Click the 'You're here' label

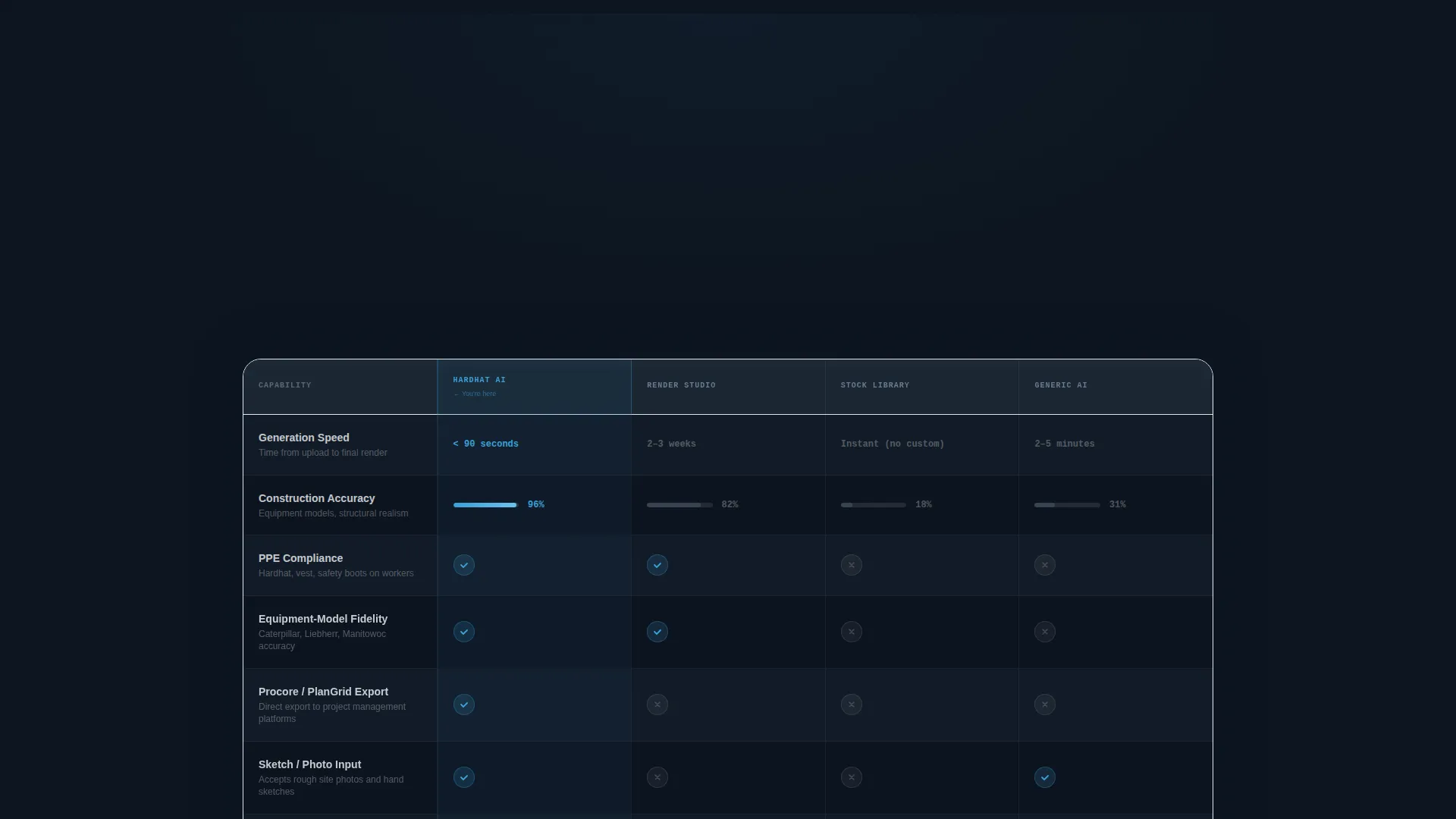(x=475, y=394)
